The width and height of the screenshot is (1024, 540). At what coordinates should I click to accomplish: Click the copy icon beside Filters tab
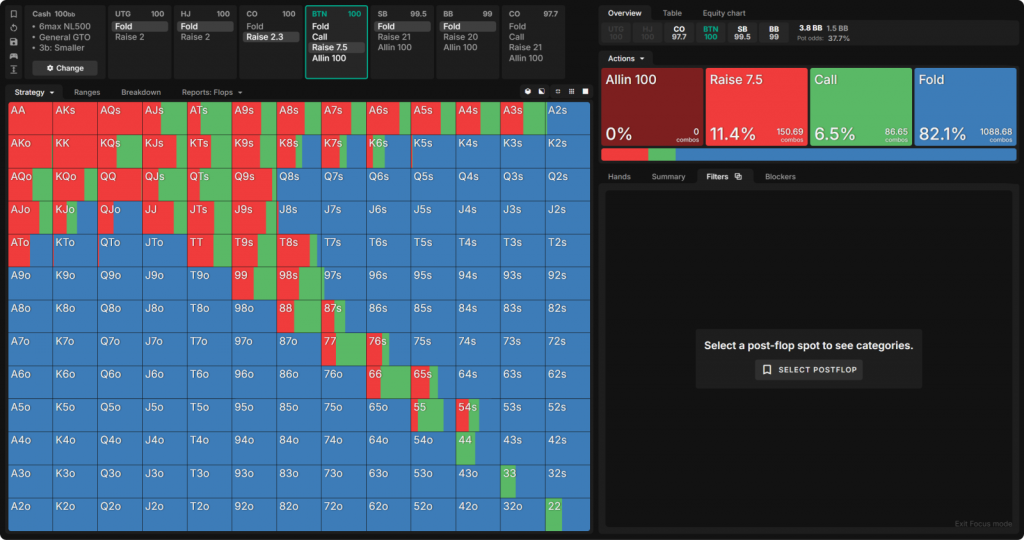[x=738, y=177]
